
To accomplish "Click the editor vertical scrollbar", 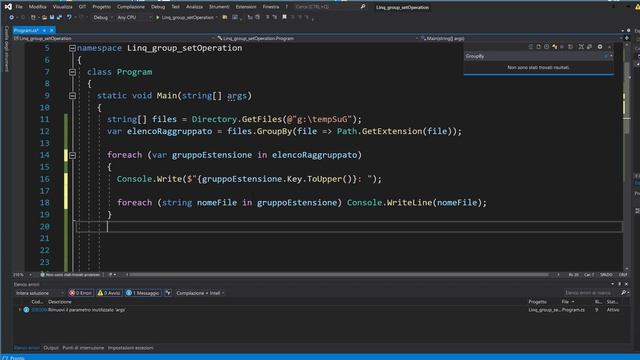I will click(x=627, y=155).
